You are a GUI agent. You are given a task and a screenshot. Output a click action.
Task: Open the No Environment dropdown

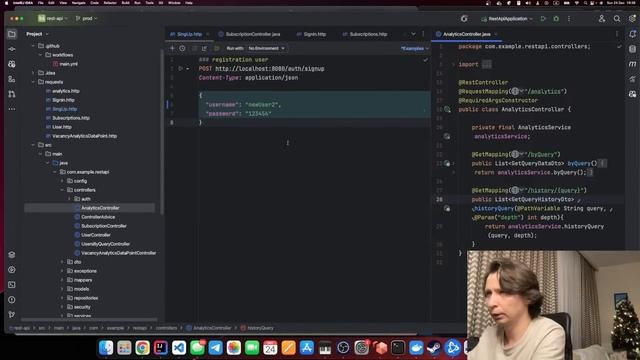pyautogui.click(x=267, y=48)
